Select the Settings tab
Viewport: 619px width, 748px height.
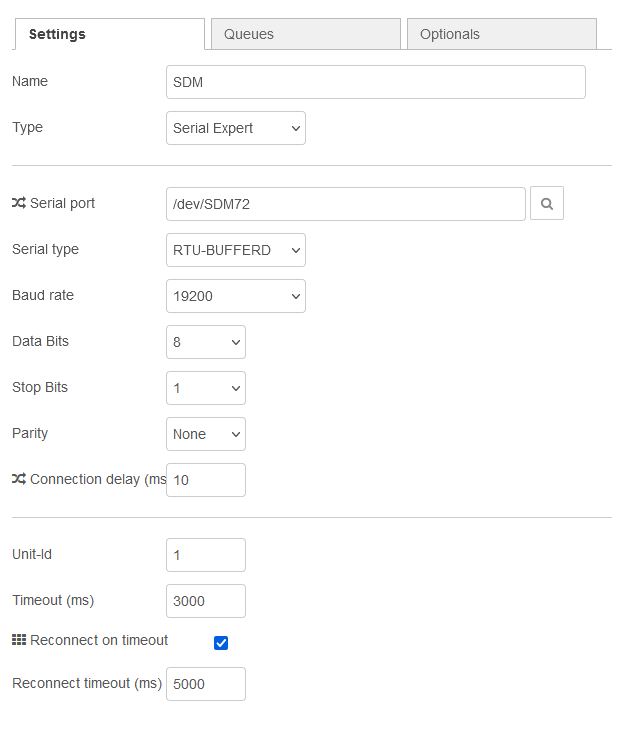[x=110, y=34]
